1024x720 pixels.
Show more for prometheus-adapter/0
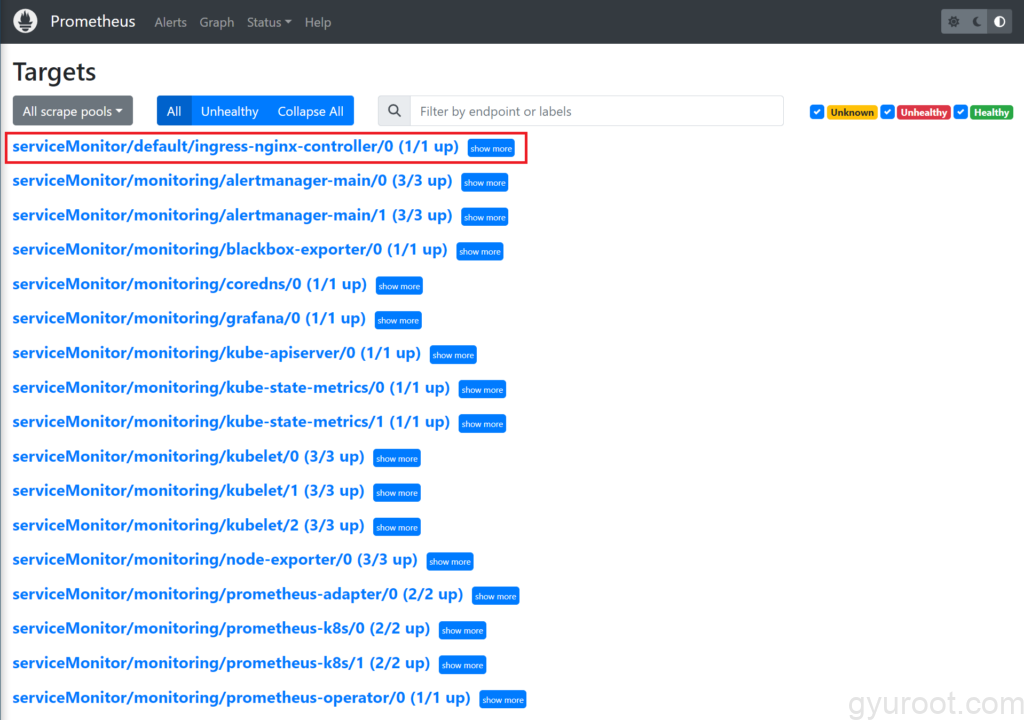coord(495,596)
